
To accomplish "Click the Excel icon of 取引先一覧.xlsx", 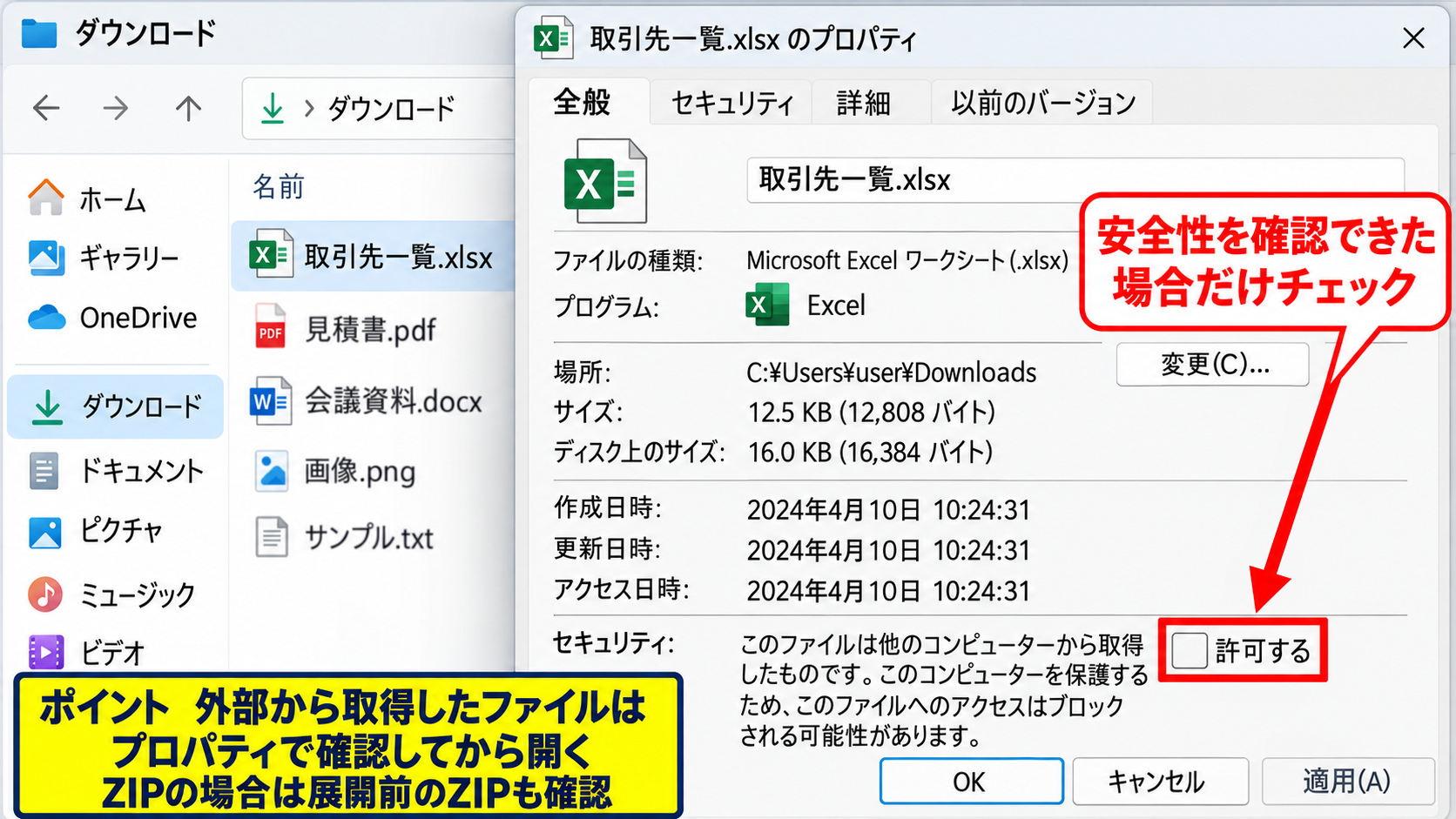I will click(x=271, y=255).
